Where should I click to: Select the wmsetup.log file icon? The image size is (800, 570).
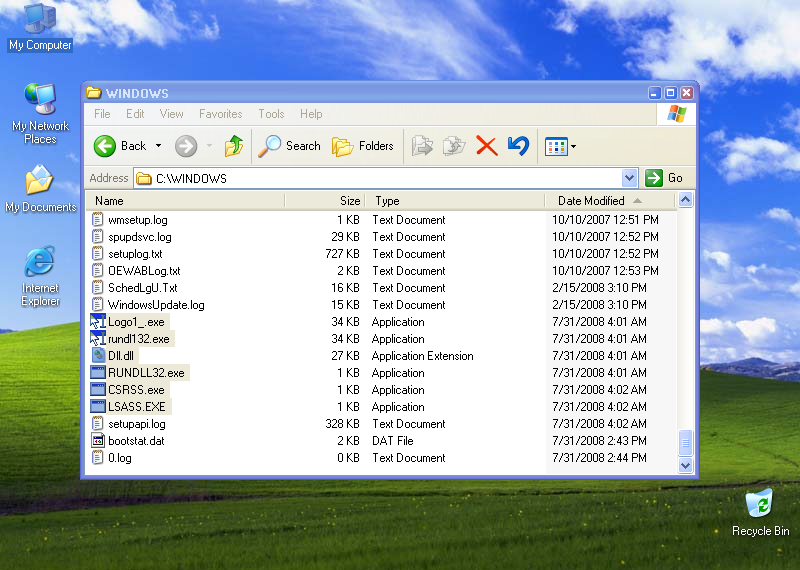[97, 219]
